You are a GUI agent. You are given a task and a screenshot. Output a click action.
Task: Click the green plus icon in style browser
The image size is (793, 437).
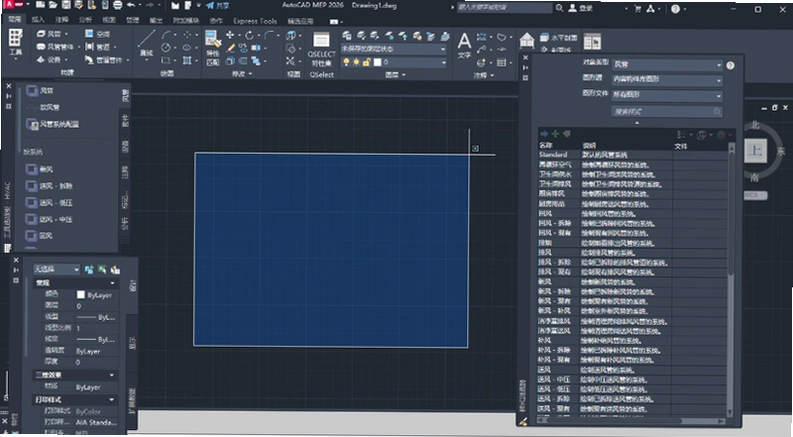555,134
